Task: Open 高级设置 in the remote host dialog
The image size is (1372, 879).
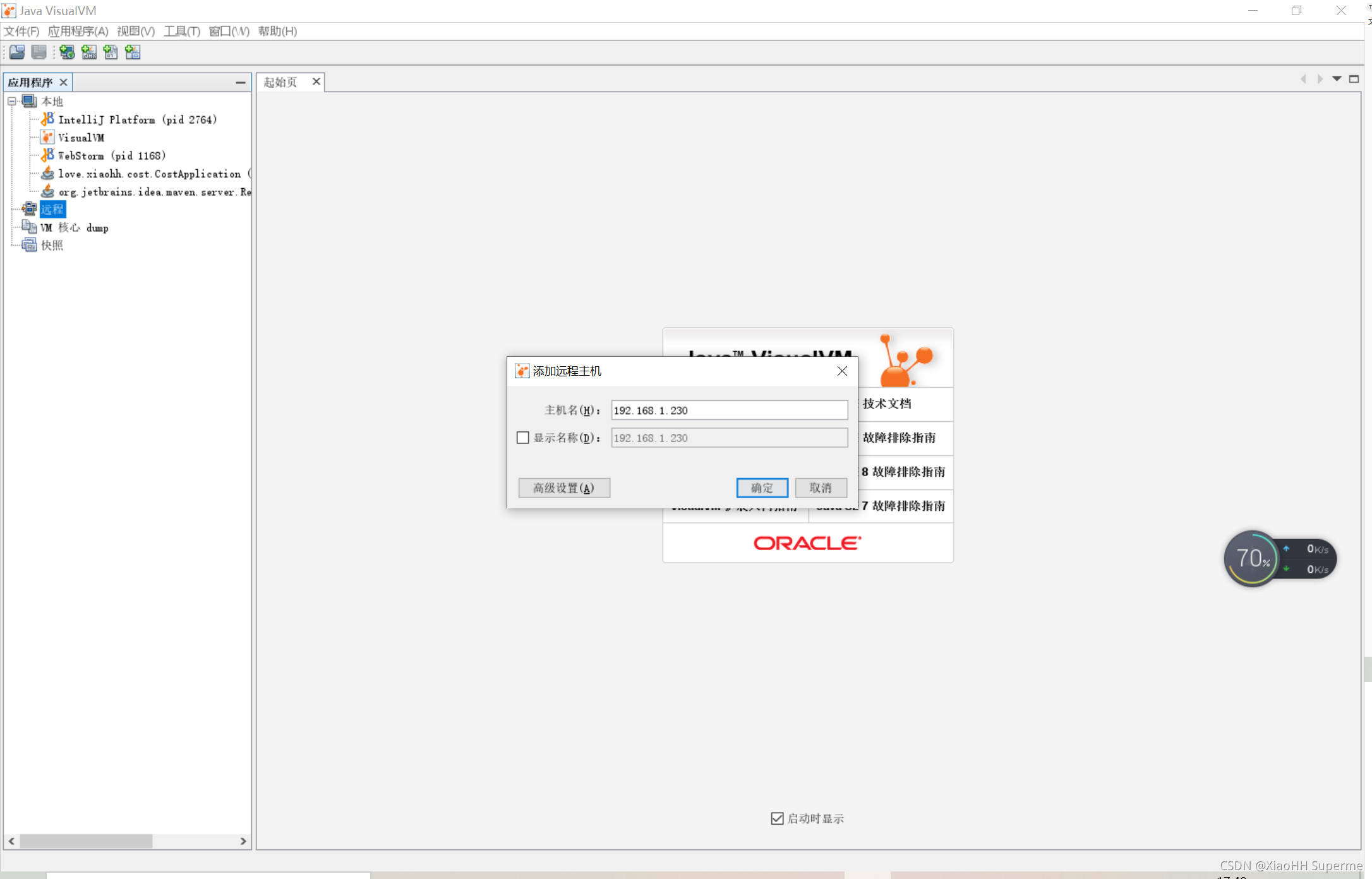Action: click(x=563, y=487)
